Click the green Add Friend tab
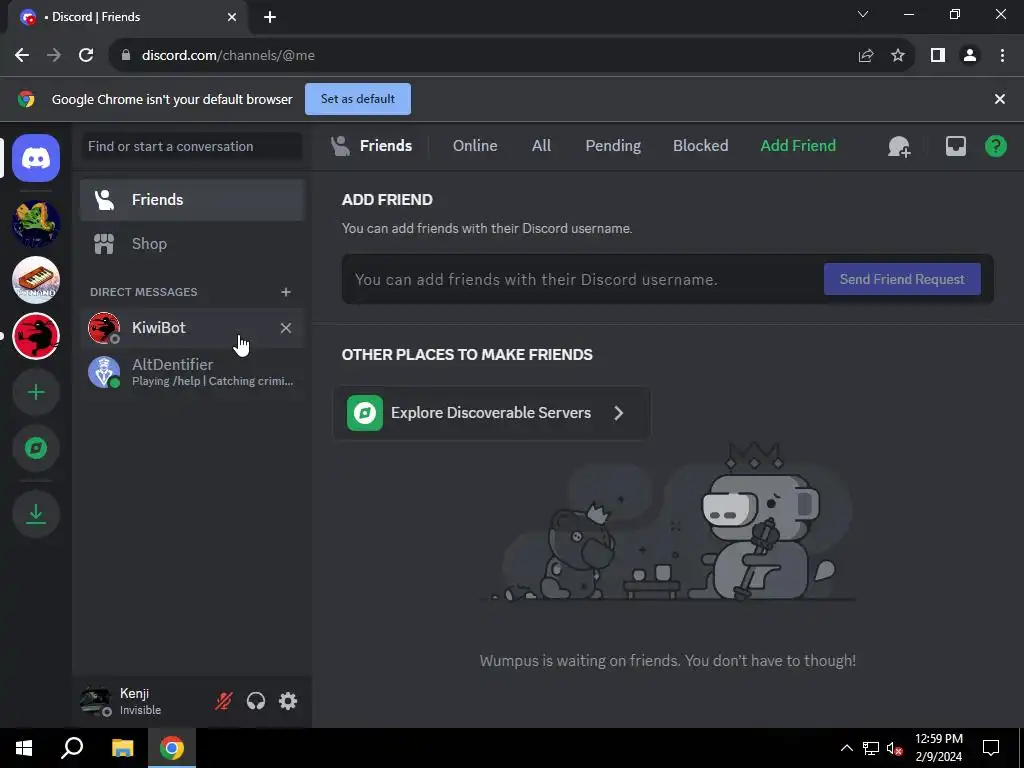The height and width of the screenshot is (768, 1024). point(798,146)
